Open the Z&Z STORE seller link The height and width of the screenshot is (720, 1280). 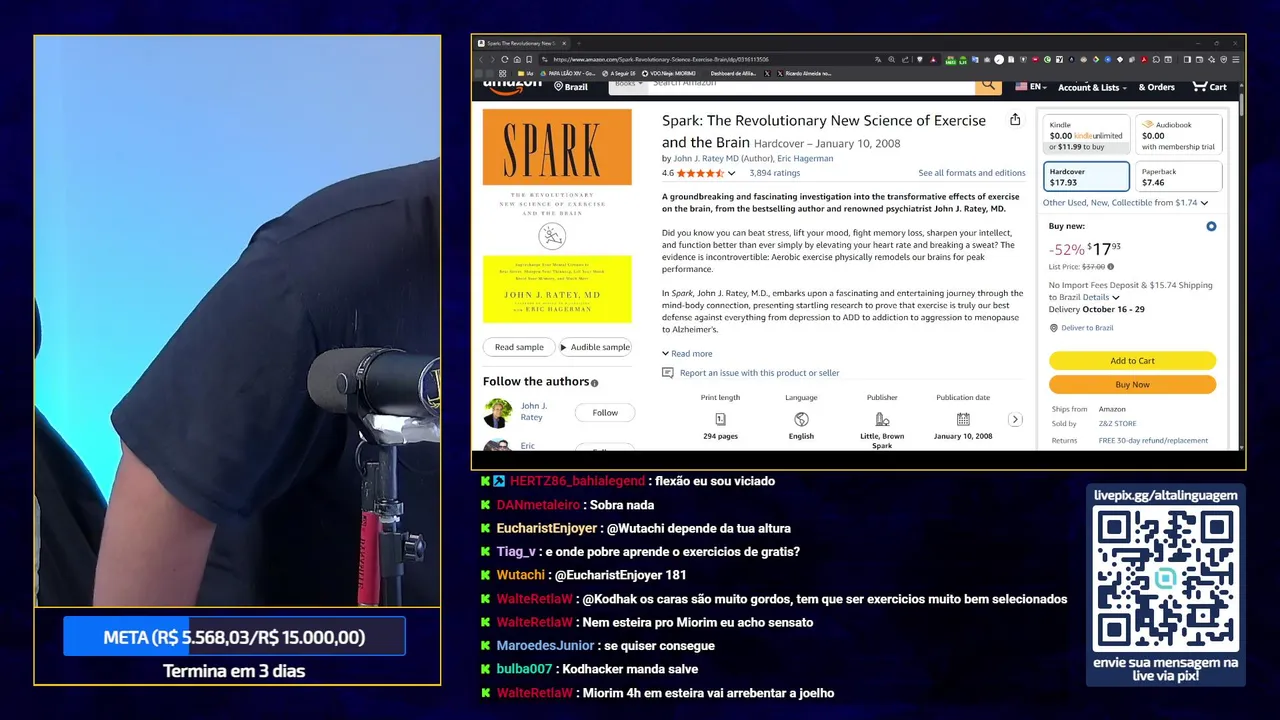tap(1118, 424)
